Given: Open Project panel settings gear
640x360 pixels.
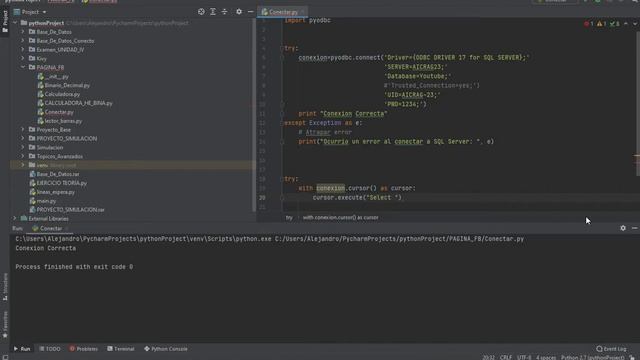Looking at the screenshot, I should (239, 12).
